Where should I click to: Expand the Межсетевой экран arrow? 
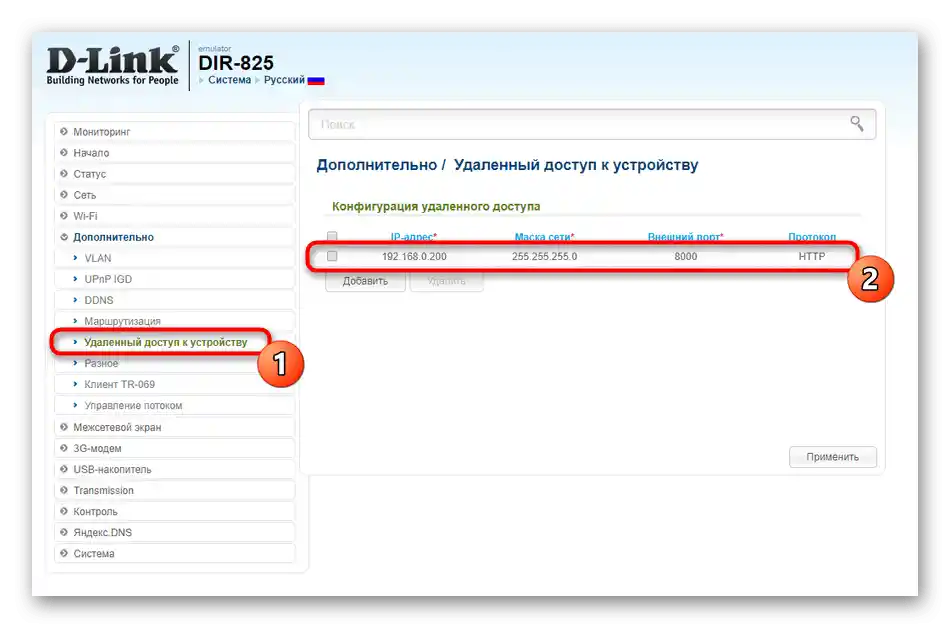tap(64, 427)
